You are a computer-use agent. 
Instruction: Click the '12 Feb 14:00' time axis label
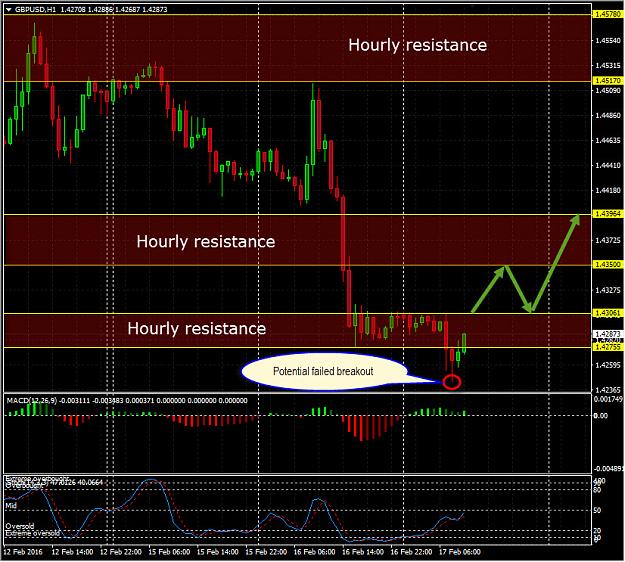click(x=72, y=552)
